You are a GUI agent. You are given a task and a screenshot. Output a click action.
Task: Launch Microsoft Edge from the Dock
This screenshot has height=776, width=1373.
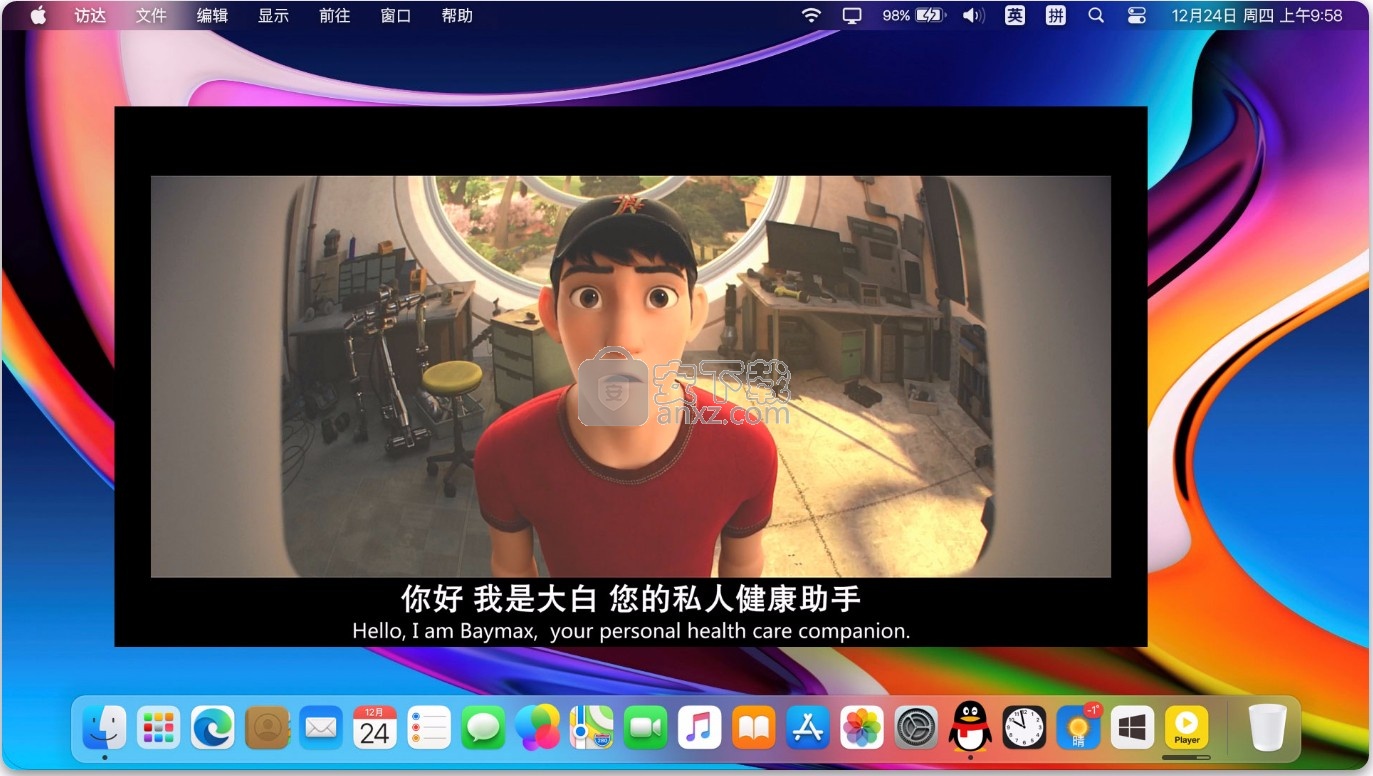213,727
